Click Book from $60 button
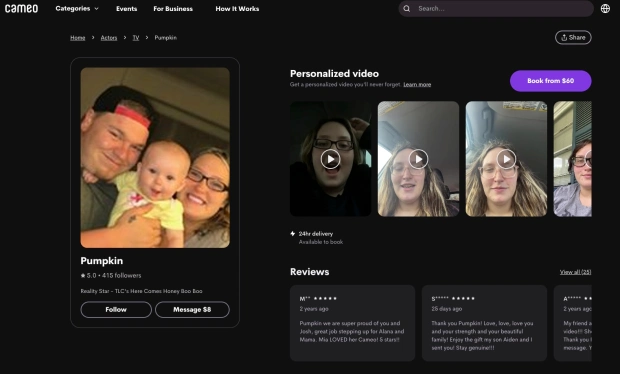Screen dimensions: 620x374 pos(550,81)
